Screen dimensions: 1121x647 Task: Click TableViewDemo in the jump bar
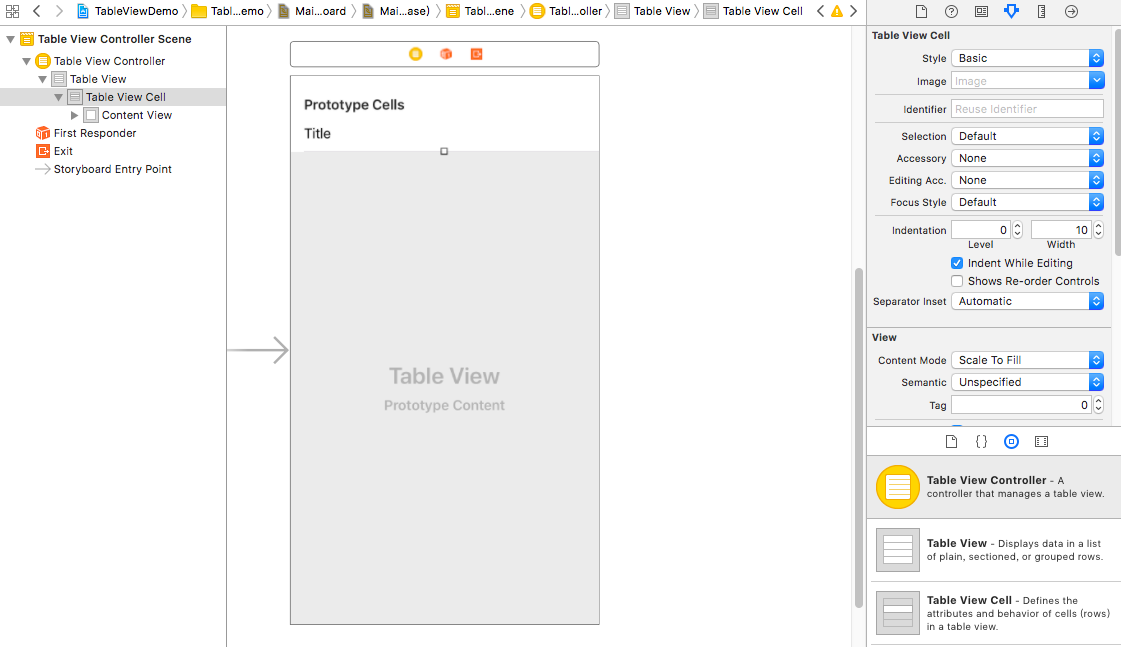tap(136, 11)
